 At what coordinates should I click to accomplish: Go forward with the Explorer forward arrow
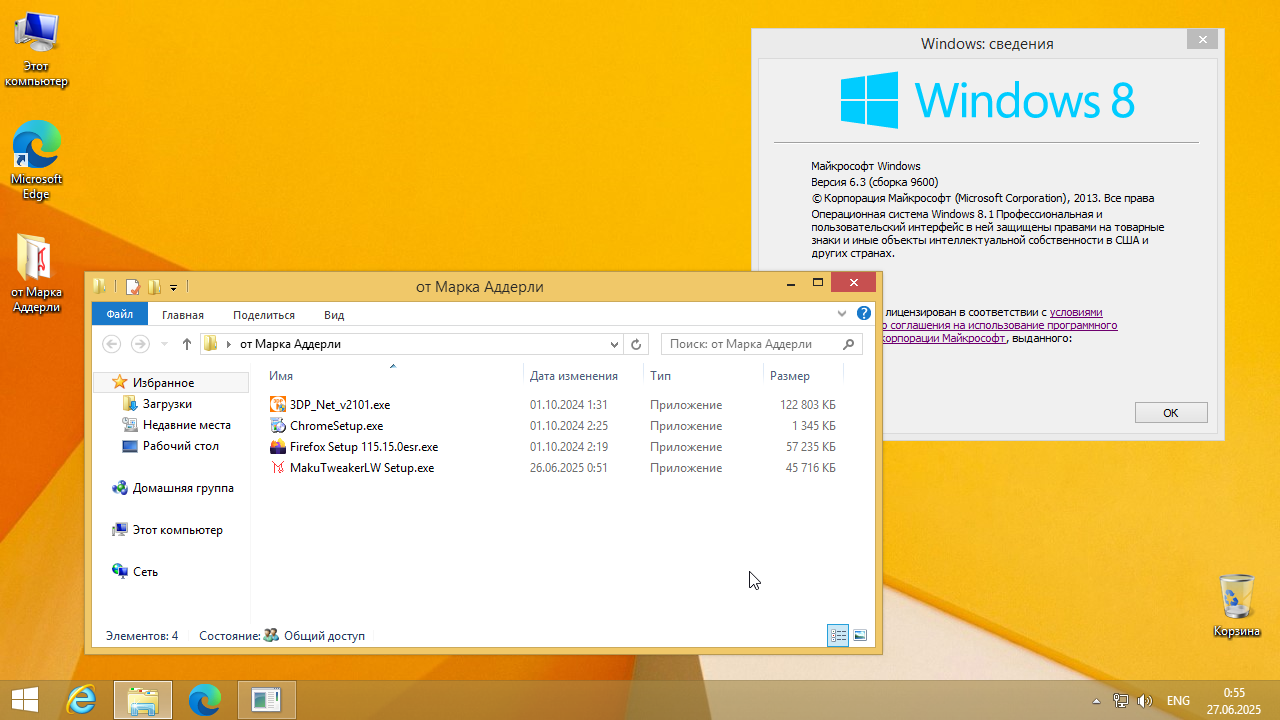pos(141,344)
